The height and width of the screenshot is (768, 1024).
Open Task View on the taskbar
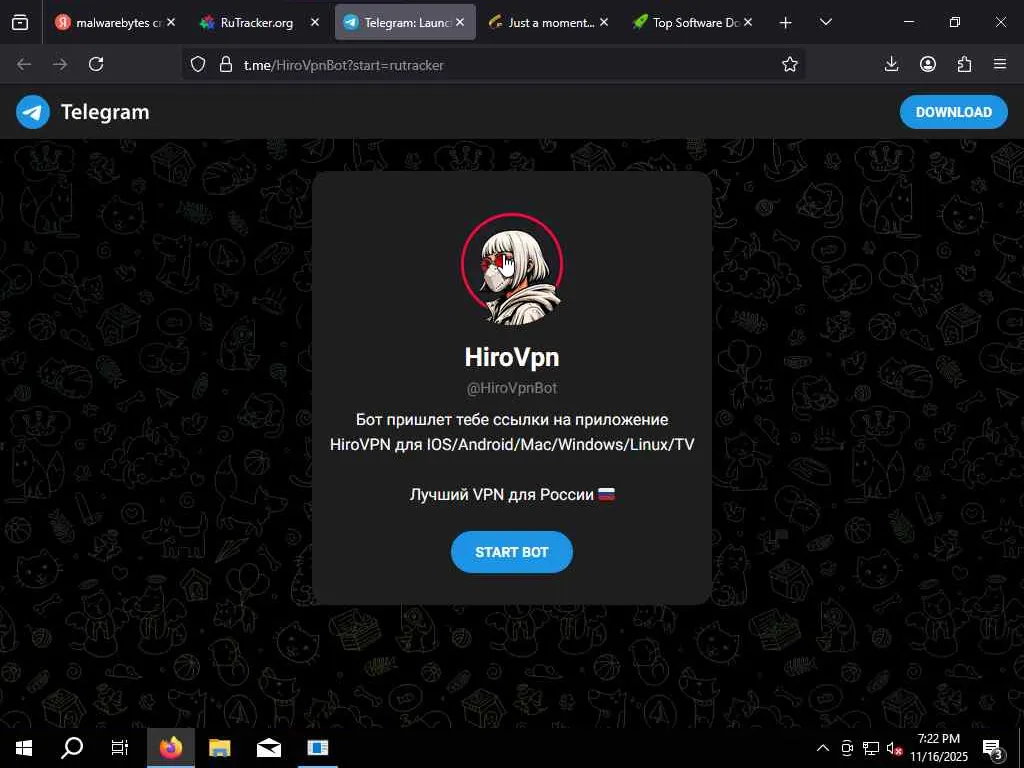(120, 748)
